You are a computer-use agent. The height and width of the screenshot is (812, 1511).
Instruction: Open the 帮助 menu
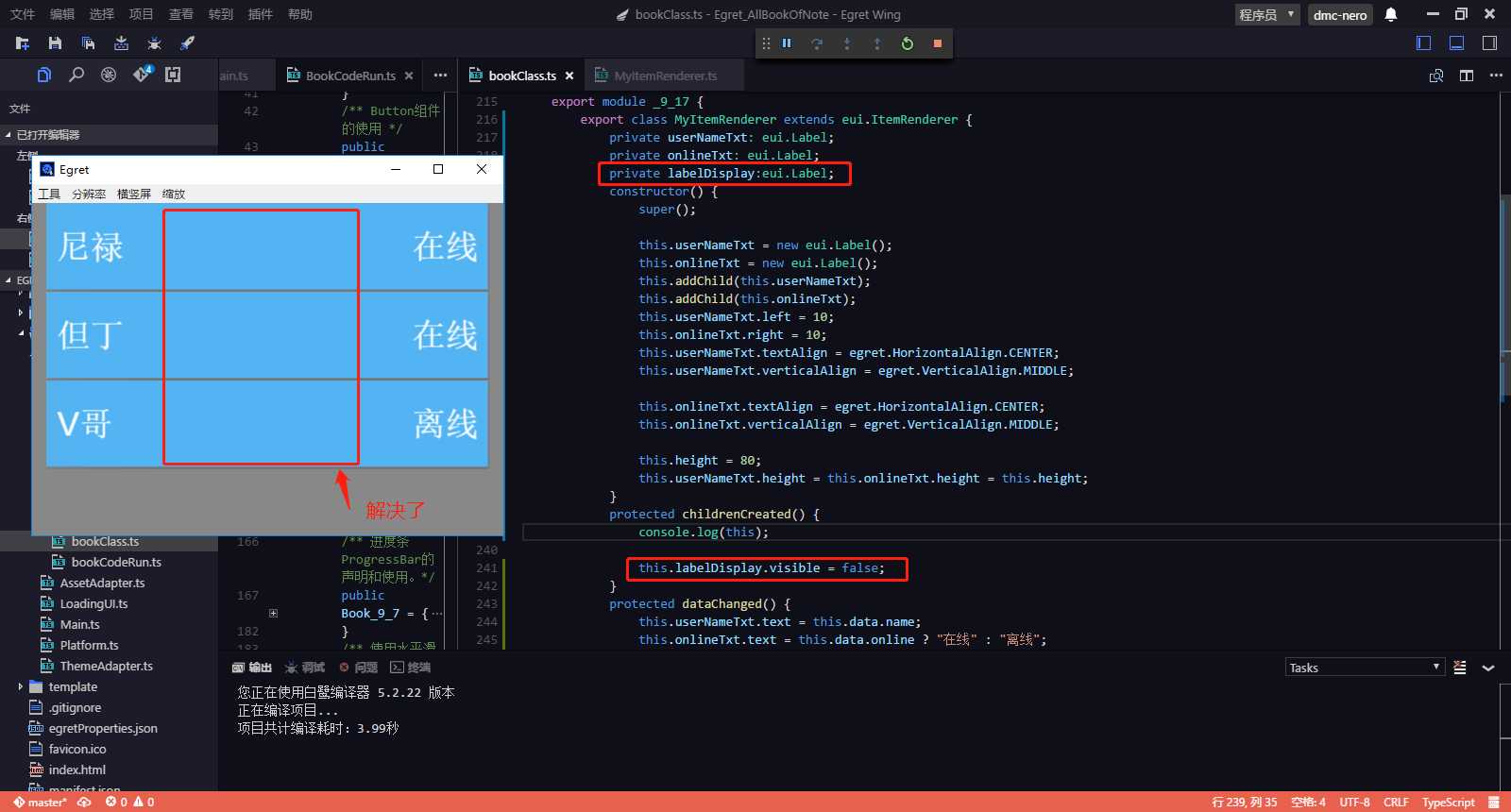(299, 14)
